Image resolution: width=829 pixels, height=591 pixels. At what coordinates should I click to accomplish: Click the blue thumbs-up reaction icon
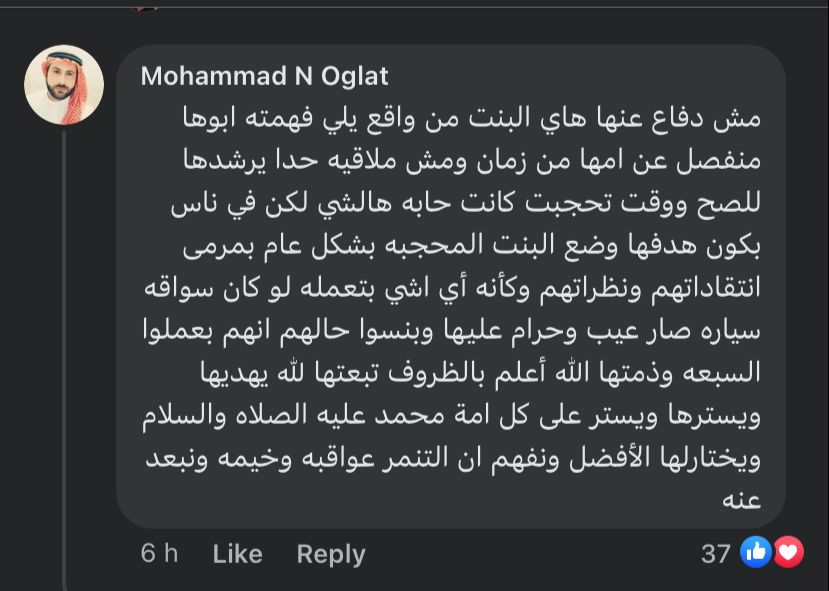click(755, 552)
